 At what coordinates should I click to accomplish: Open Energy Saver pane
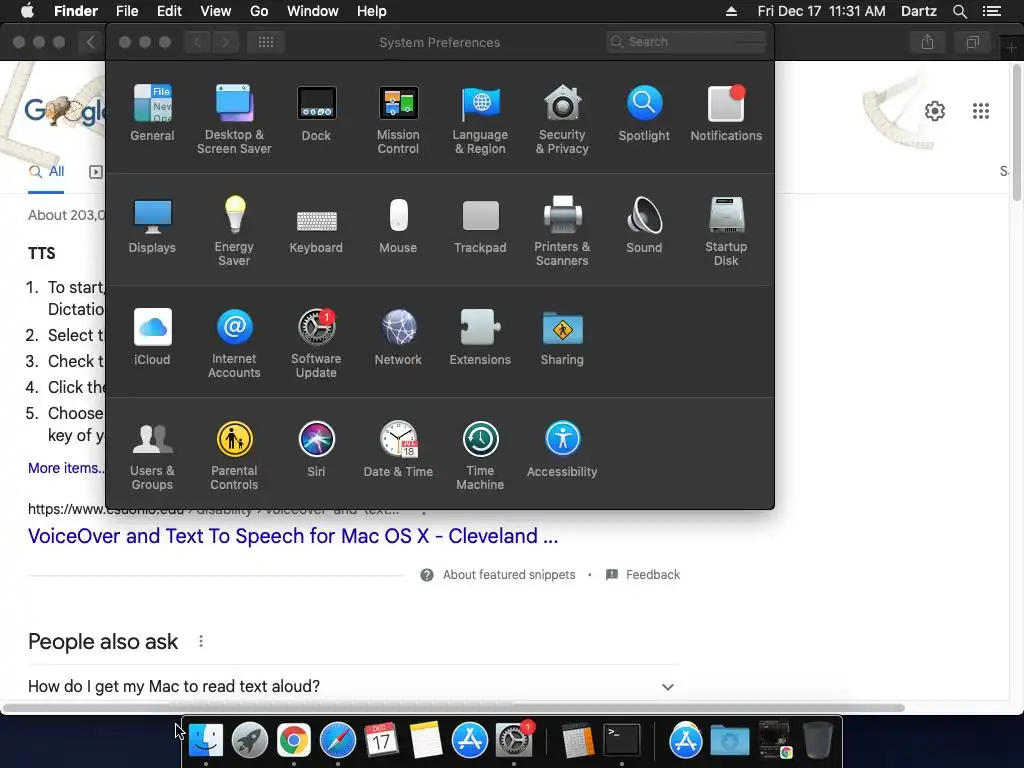point(234,231)
